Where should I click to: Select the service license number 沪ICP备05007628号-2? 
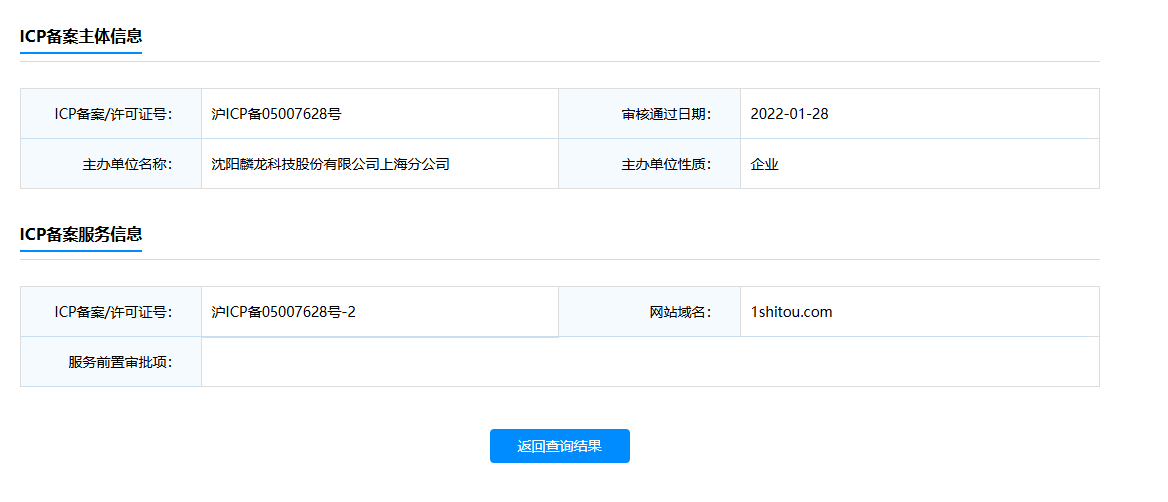(284, 312)
